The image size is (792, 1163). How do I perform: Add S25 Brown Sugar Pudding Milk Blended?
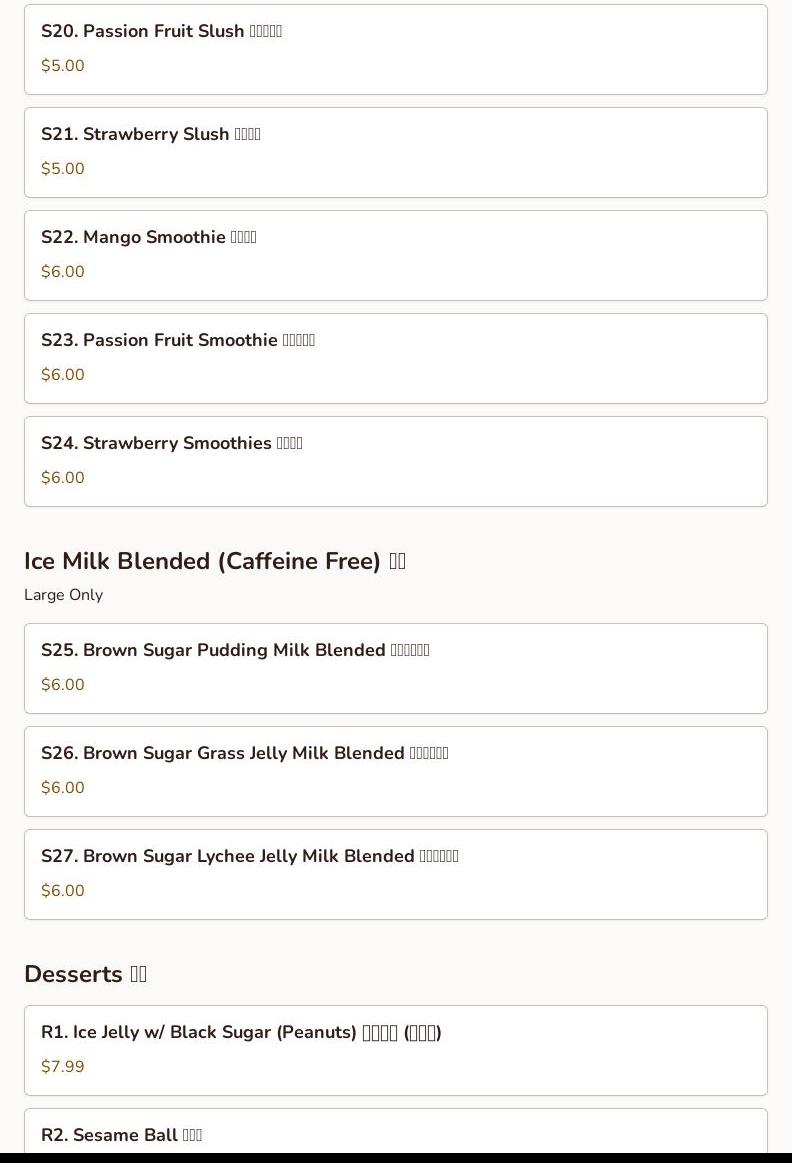tap(395, 668)
